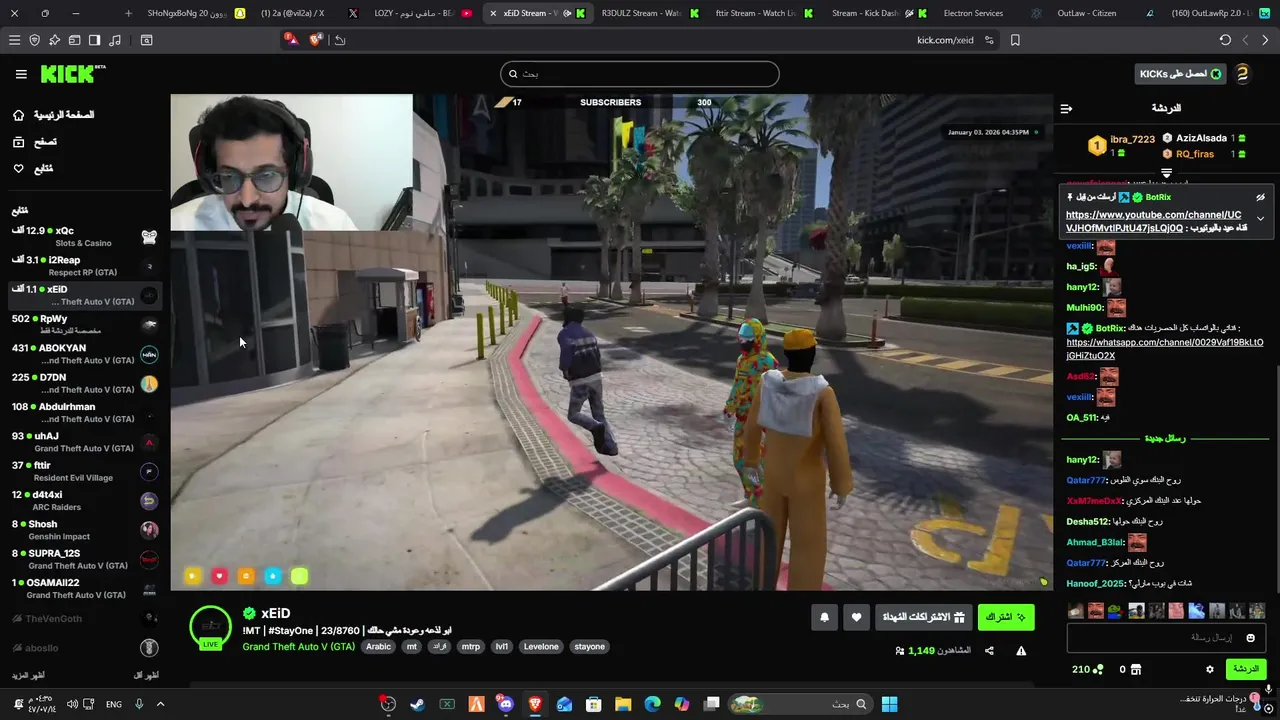Hide the pinned BotRix message
Image resolution: width=1280 pixels, height=720 pixels.
point(1260,197)
